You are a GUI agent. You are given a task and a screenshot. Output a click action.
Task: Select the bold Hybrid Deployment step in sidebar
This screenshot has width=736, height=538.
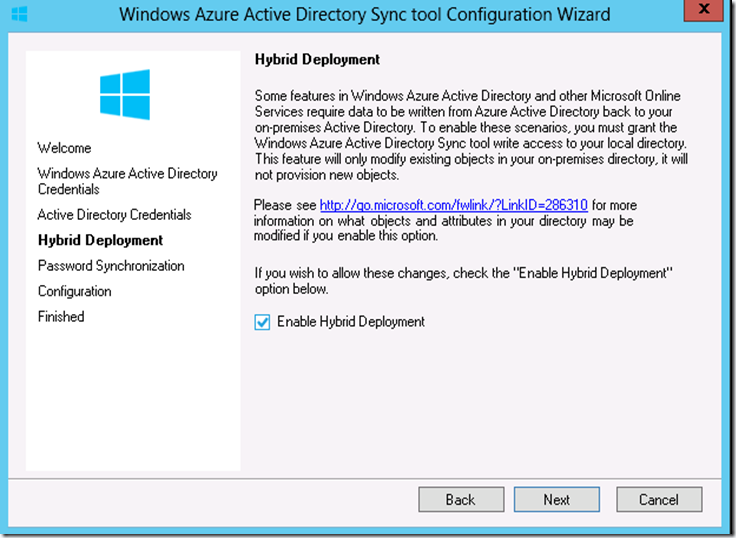(x=100, y=240)
